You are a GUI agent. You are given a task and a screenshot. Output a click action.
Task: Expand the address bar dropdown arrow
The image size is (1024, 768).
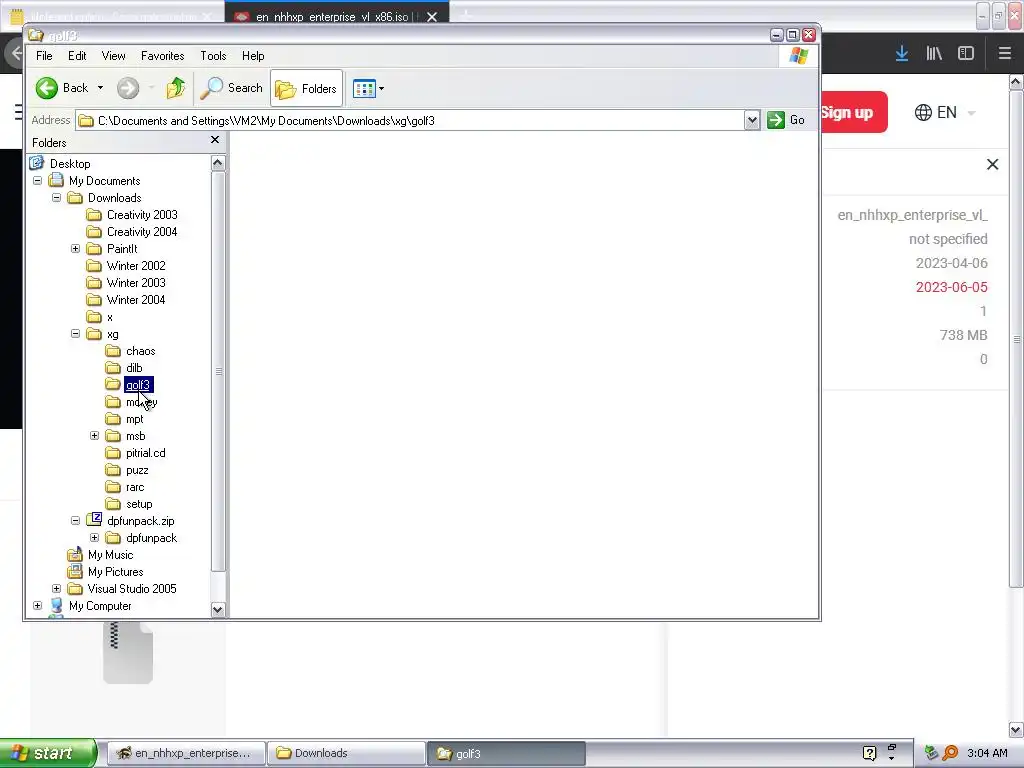[x=752, y=121]
